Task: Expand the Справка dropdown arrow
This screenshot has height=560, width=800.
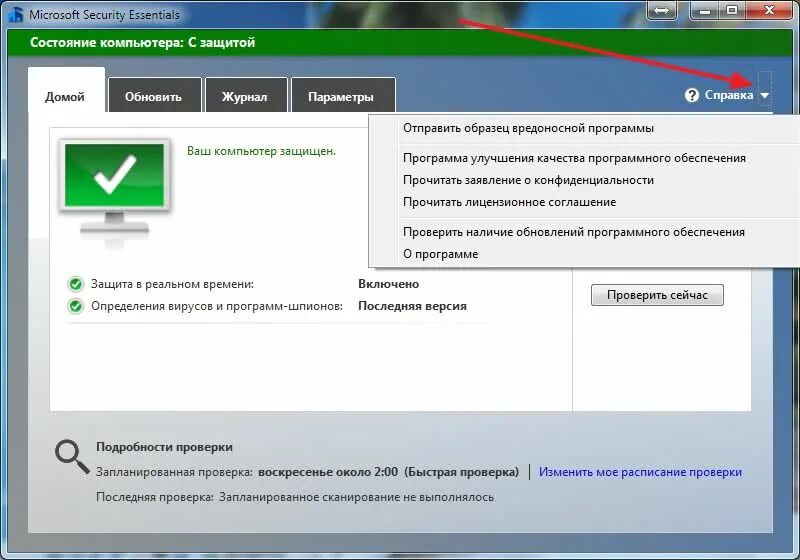Action: click(x=764, y=95)
